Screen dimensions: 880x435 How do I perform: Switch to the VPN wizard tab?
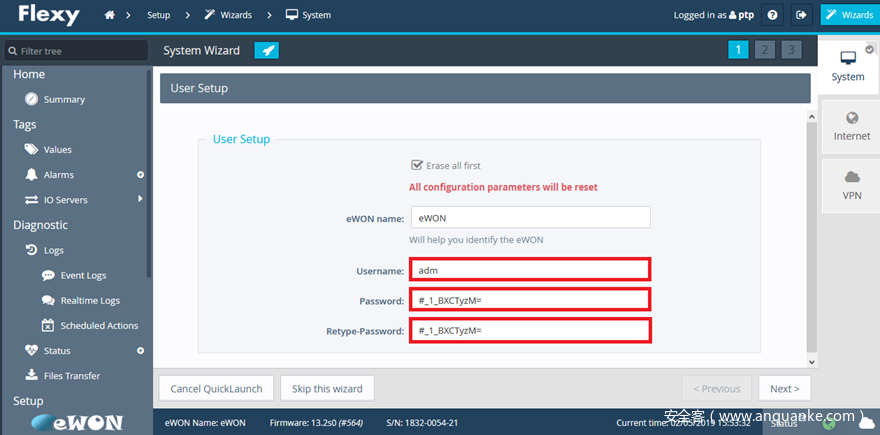point(851,185)
